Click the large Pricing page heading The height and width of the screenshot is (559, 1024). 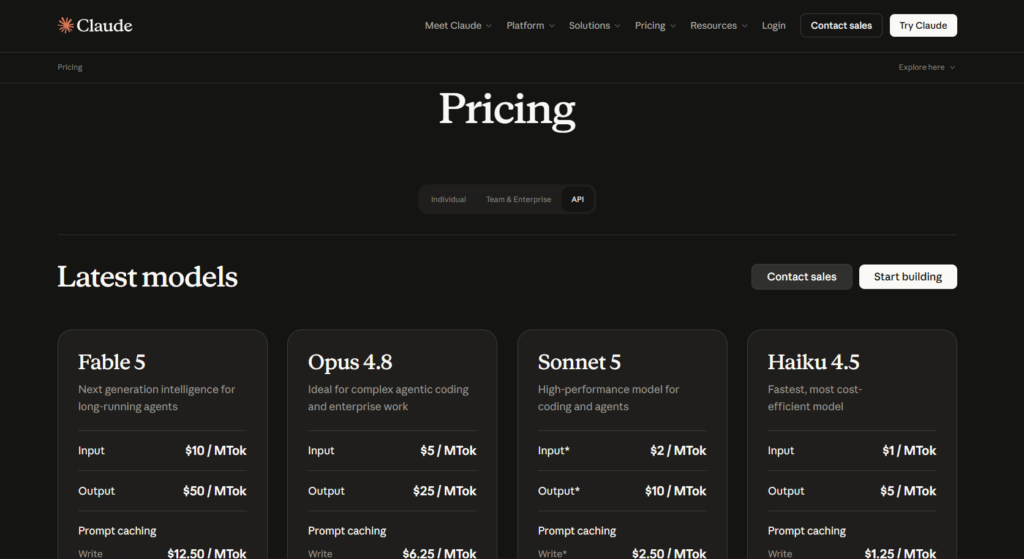507,110
